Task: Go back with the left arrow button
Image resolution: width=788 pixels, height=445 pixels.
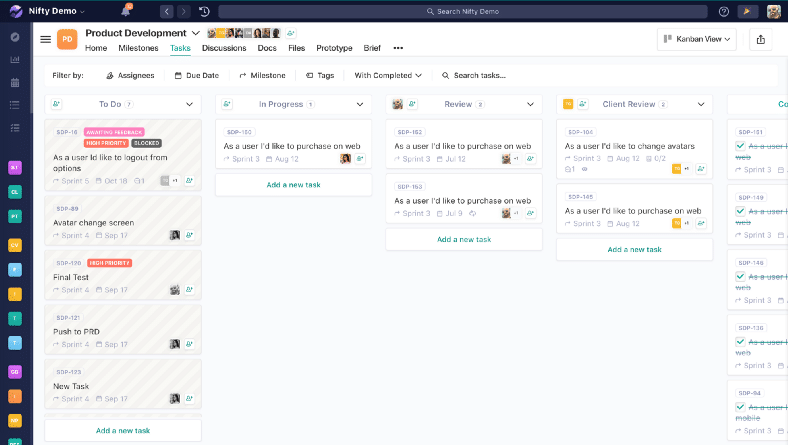Action: (x=167, y=11)
